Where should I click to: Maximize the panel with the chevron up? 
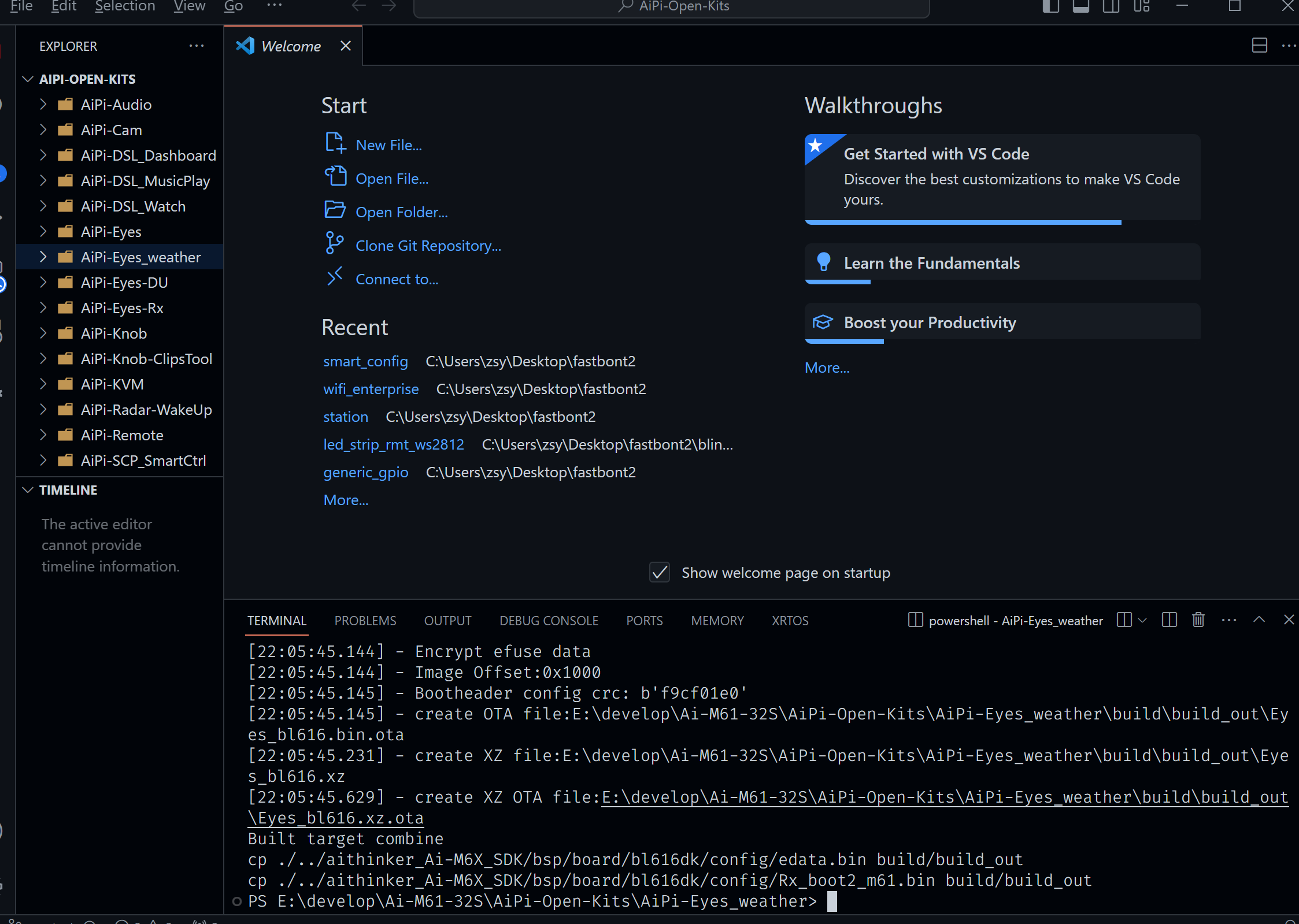(x=1259, y=620)
